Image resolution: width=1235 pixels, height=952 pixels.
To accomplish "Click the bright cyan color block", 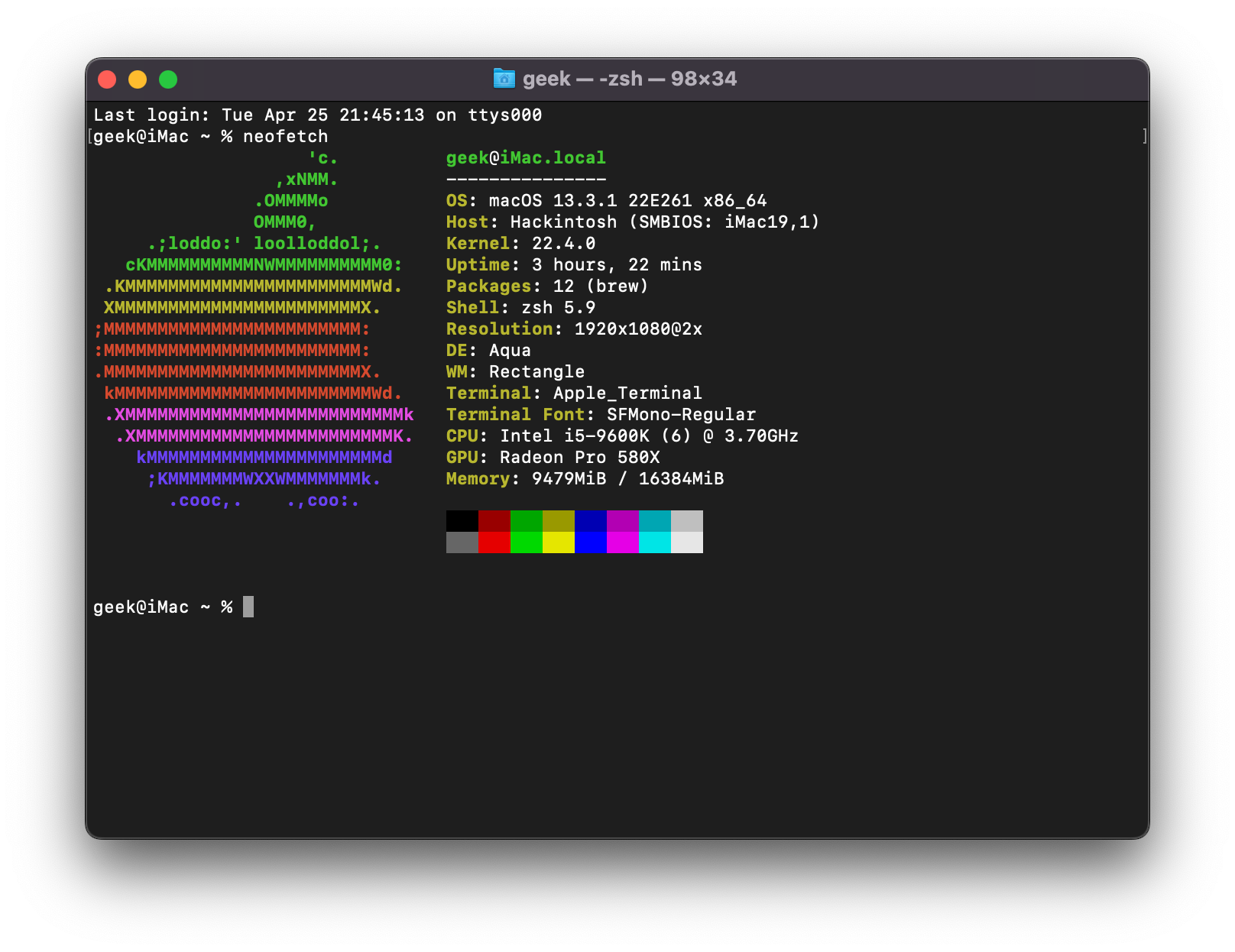I will coord(655,542).
